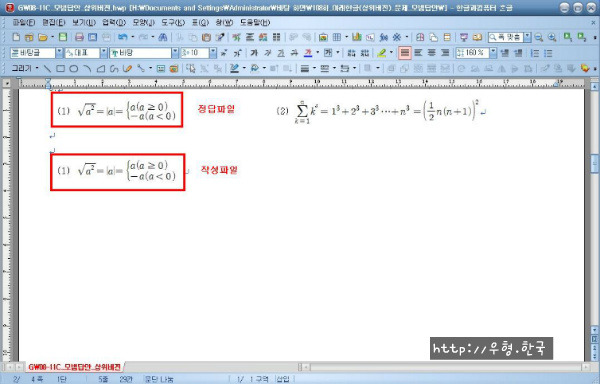Screen dimensions: 600x384
Task: Close the document with the menu bar X
Action: [x=593, y=23]
